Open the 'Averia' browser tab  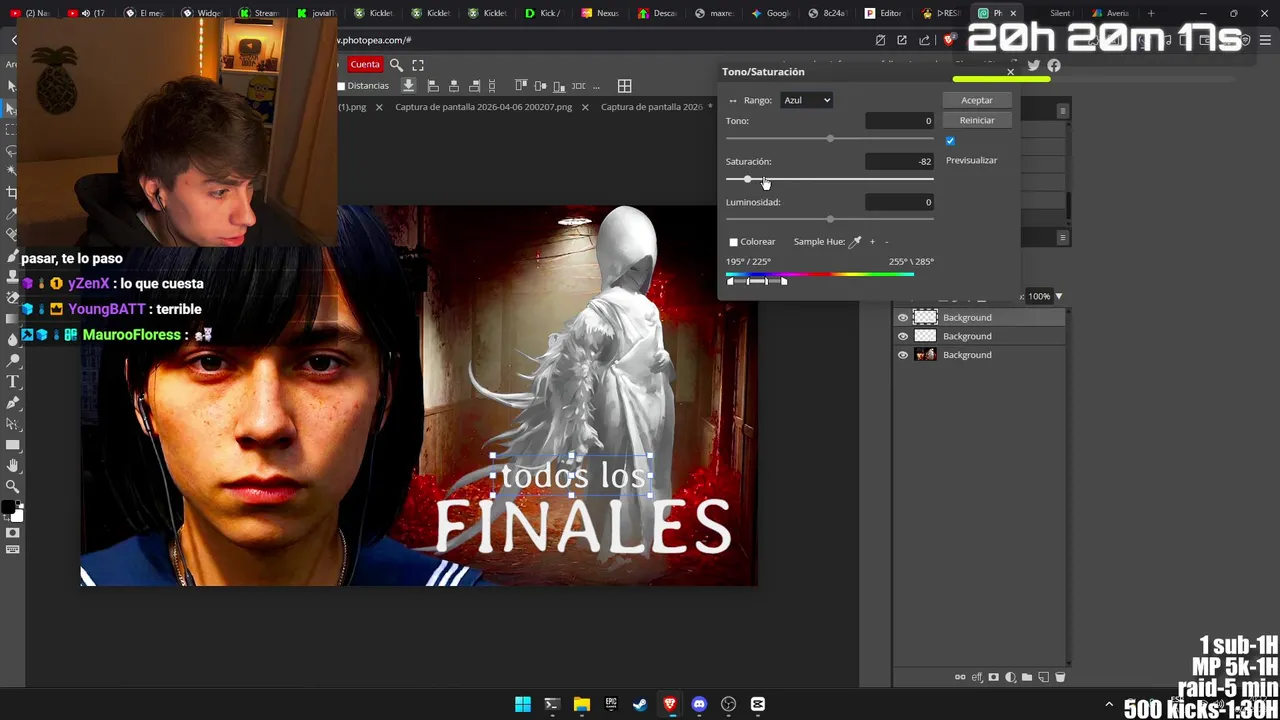point(1109,13)
